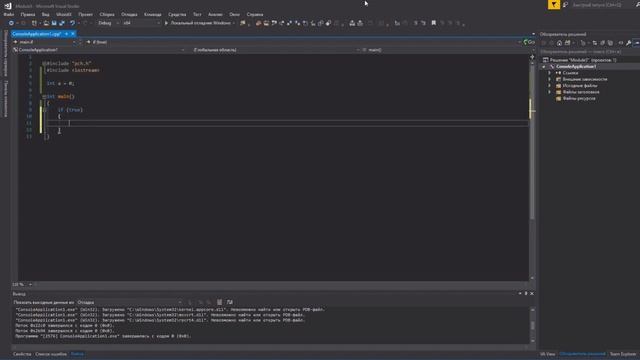Switch to the Свойства bottom tab
The width and height of the screenshot is (640, 360).
pos(22,354)
